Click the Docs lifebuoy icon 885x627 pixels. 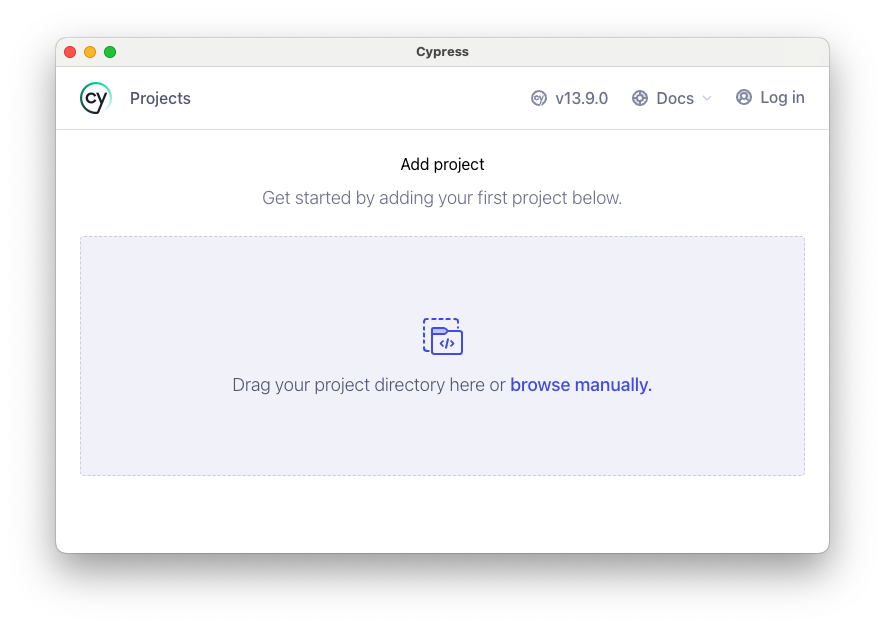pos(639,98)
